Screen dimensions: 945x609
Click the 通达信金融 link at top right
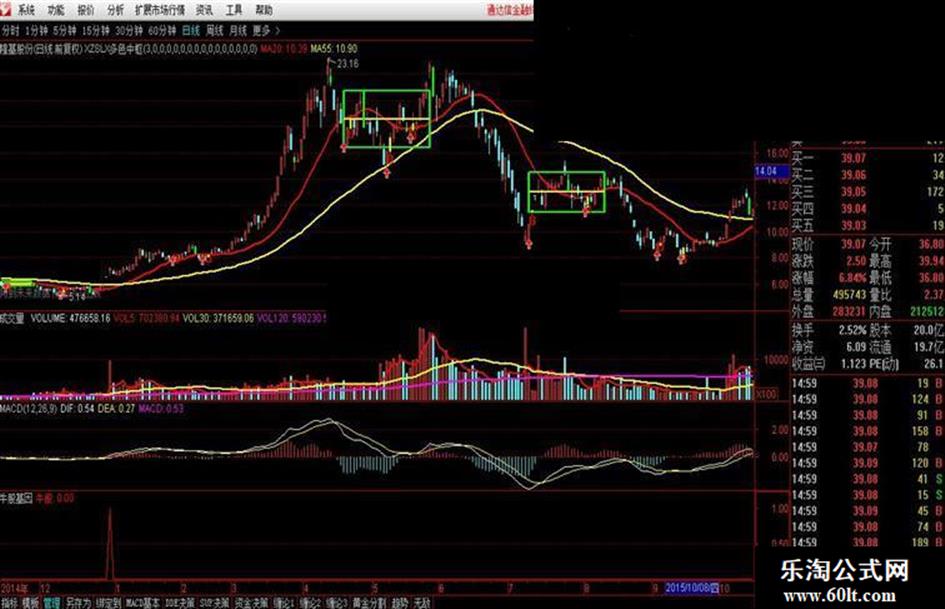[510, 10]
